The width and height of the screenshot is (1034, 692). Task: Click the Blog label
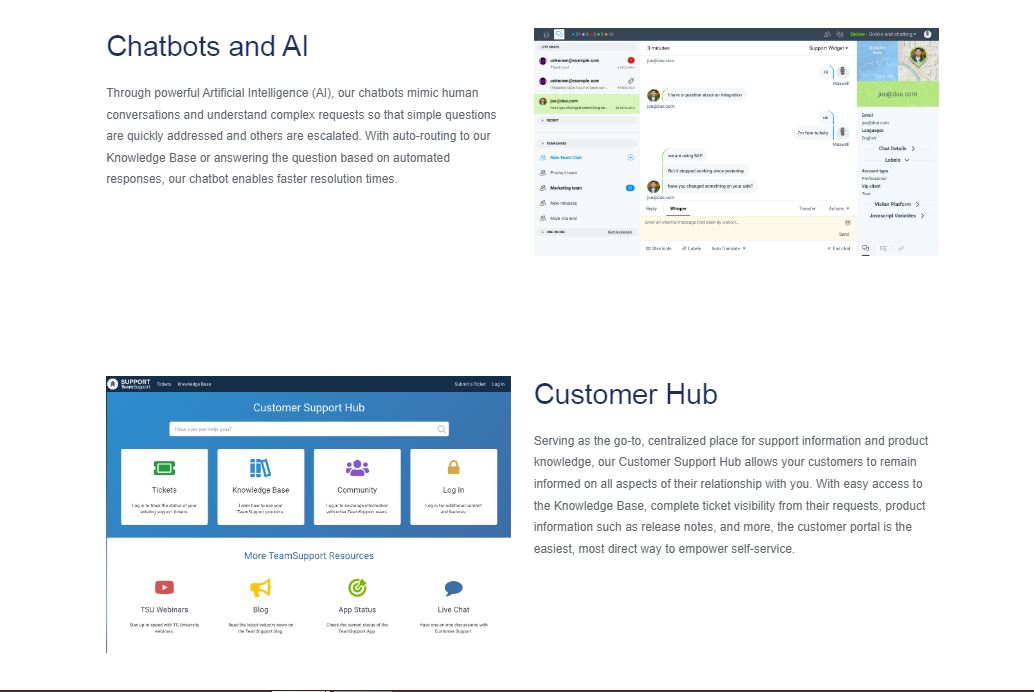tap(260, 610)
